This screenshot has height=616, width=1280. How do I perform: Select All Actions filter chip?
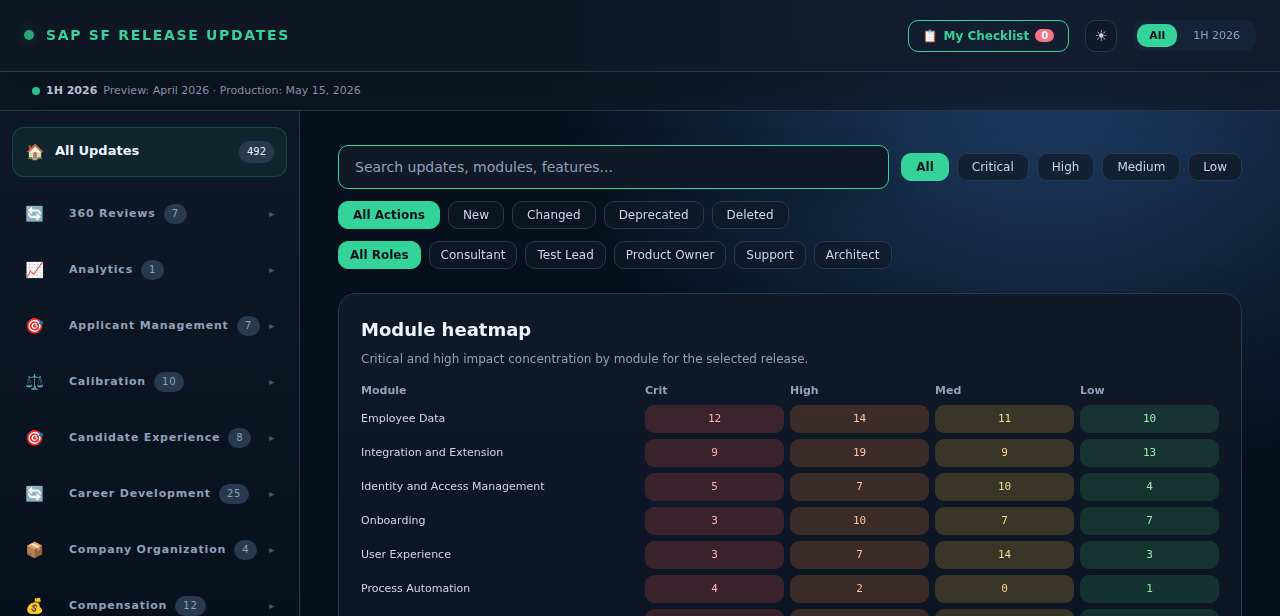tap(389, 215)
